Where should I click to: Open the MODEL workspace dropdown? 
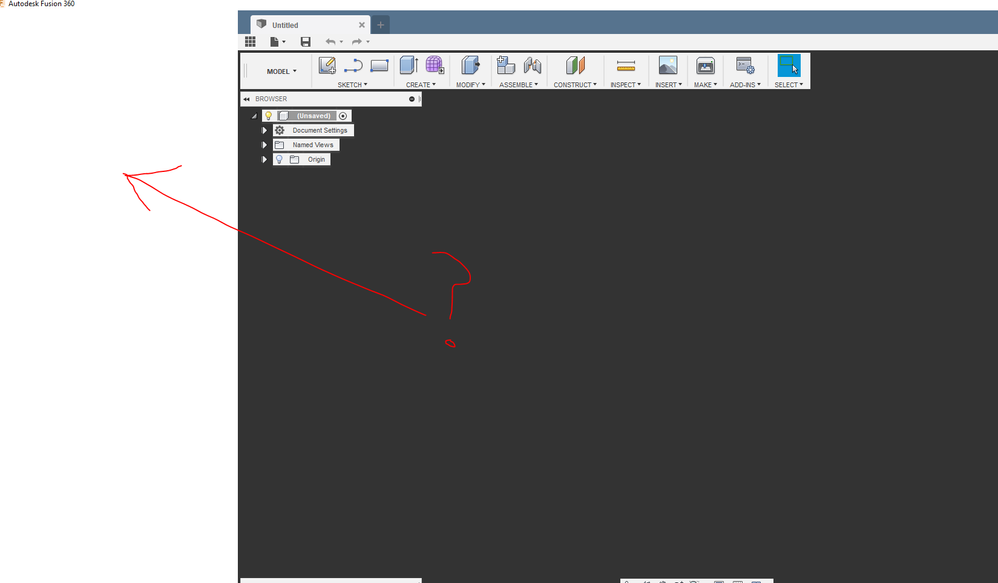tap(281, 71)
